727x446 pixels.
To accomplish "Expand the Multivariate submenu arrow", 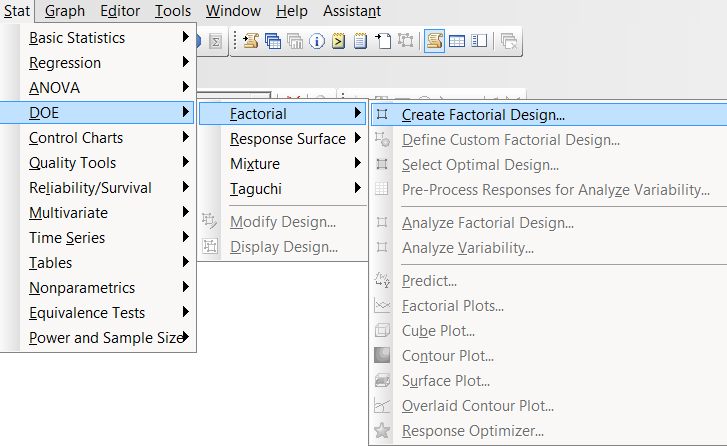I will click(x=185, y=212).
